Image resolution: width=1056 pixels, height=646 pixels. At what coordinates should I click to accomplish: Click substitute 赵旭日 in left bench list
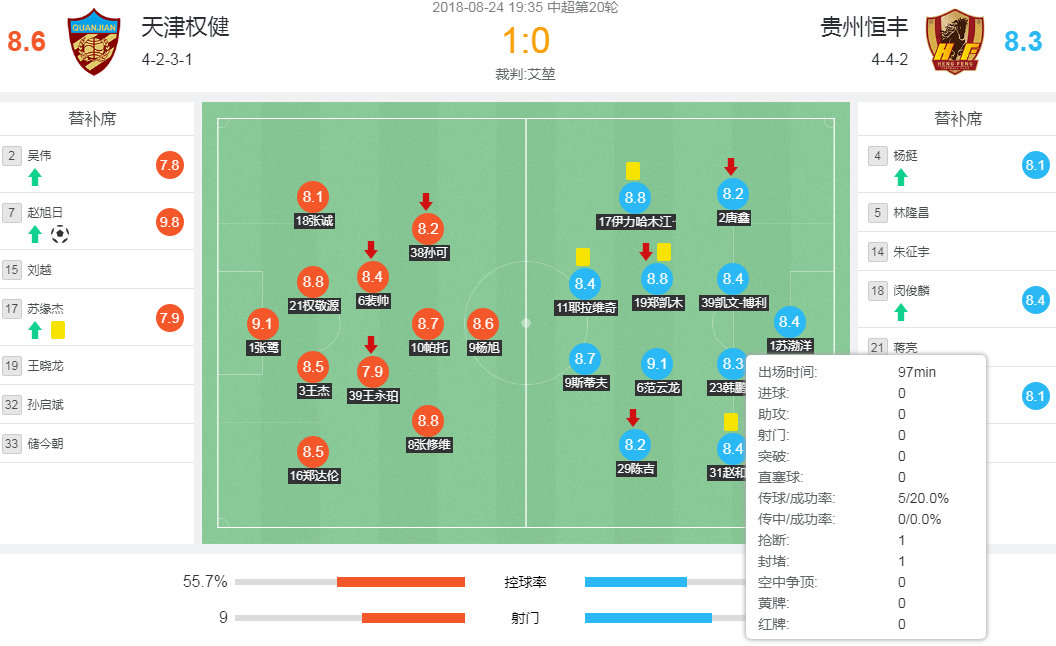[x=46, y=212]
